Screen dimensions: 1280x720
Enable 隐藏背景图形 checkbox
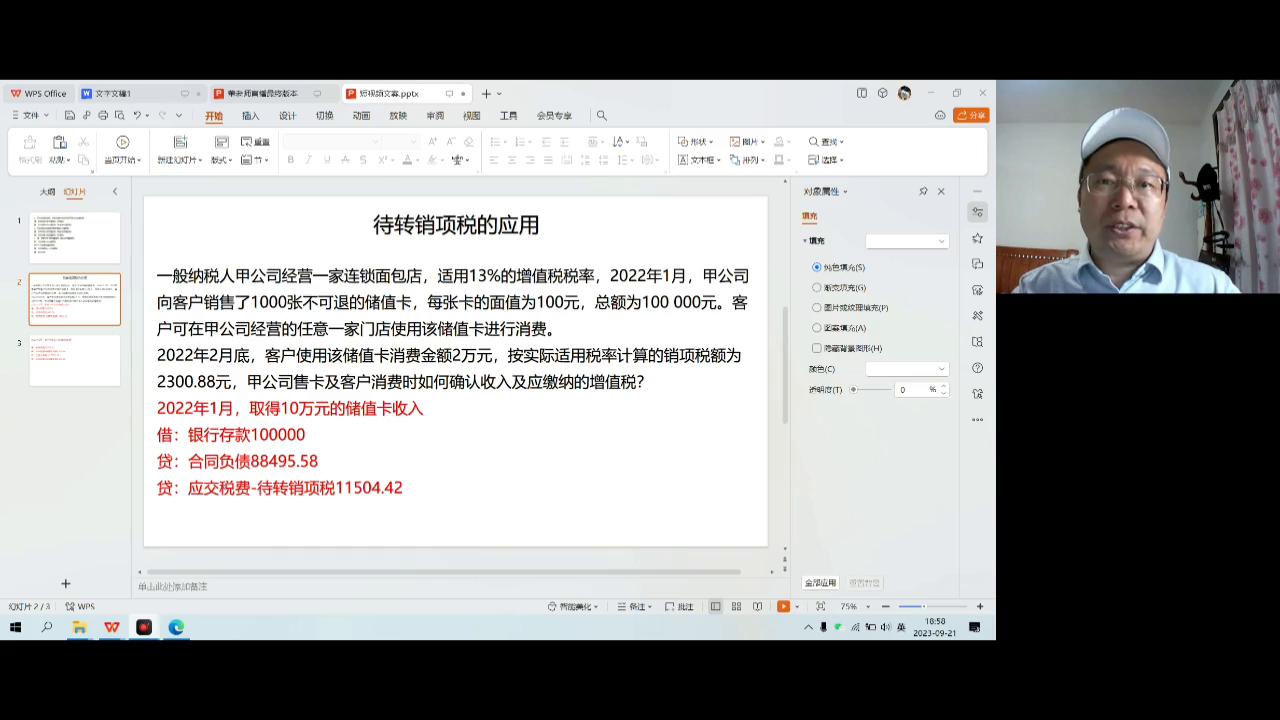817,347
